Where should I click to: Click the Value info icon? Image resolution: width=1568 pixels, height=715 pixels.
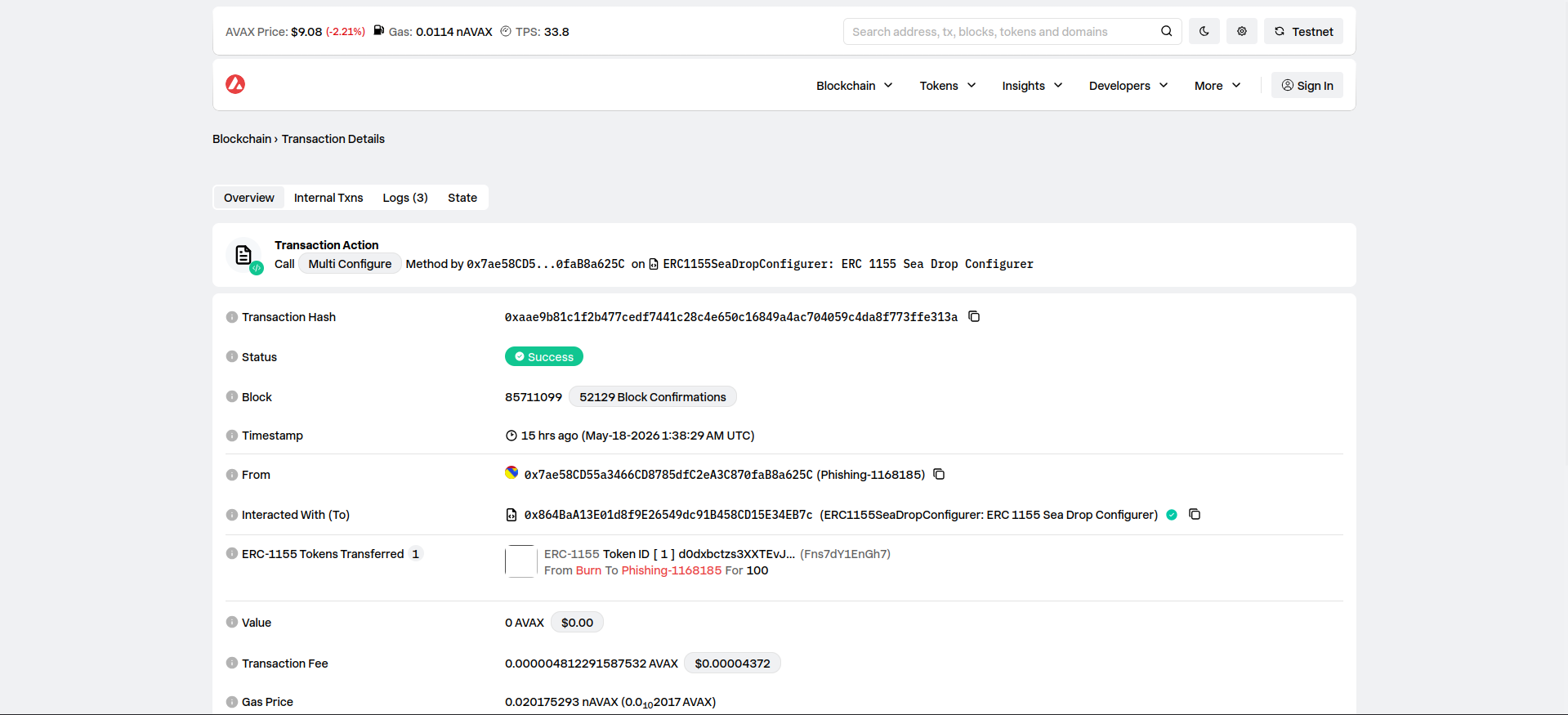coord(232,622)
